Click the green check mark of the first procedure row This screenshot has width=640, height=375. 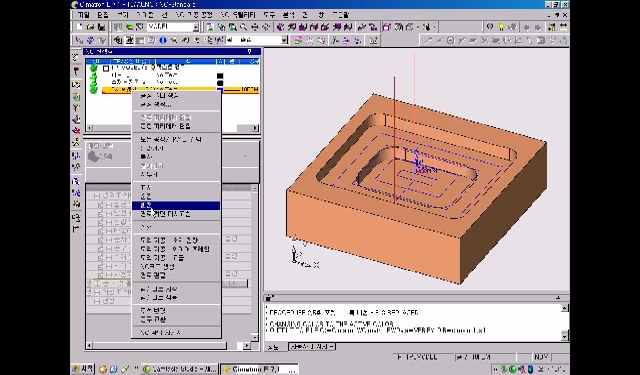coord(94,68)
